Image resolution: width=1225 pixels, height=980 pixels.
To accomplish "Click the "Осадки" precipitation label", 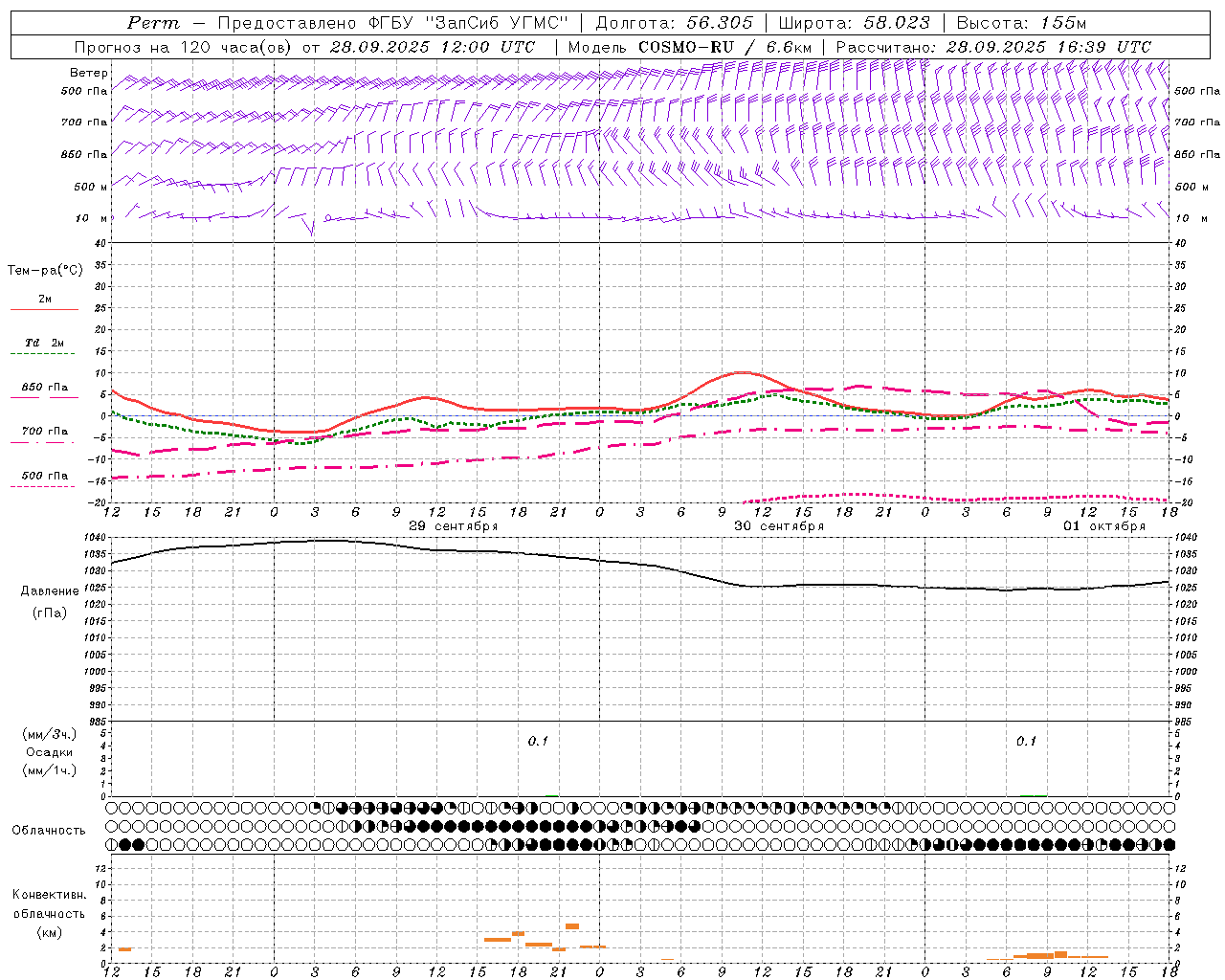I will (x=49, y=752).
